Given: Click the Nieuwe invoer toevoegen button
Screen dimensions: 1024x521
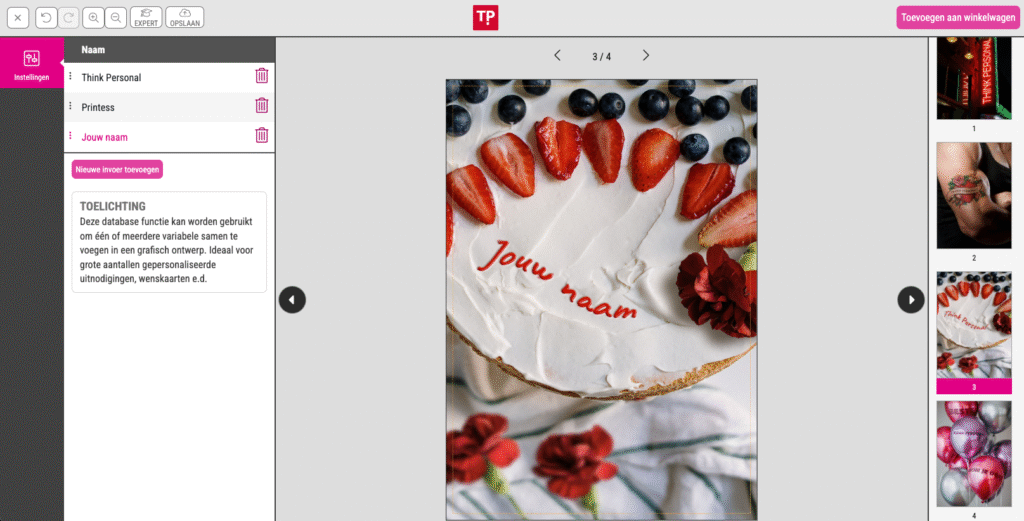Looking at the screenshot, I should [x=117, y=170].
